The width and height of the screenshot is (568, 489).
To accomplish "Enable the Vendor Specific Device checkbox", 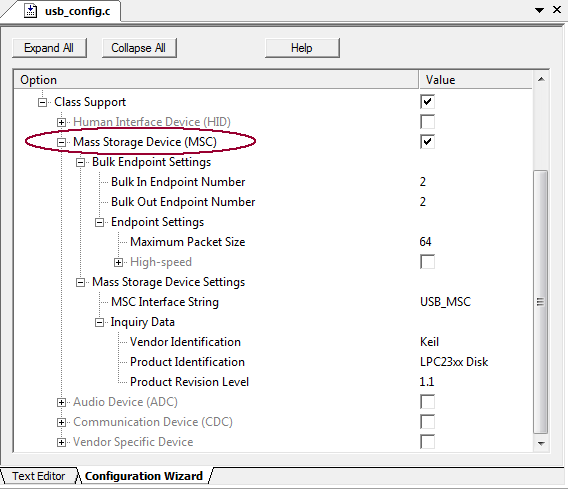I will click(x=427, y=442).
